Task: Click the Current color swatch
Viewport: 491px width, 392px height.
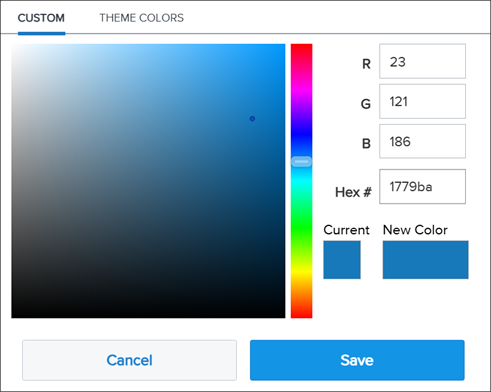Action: tap(342, 260)
